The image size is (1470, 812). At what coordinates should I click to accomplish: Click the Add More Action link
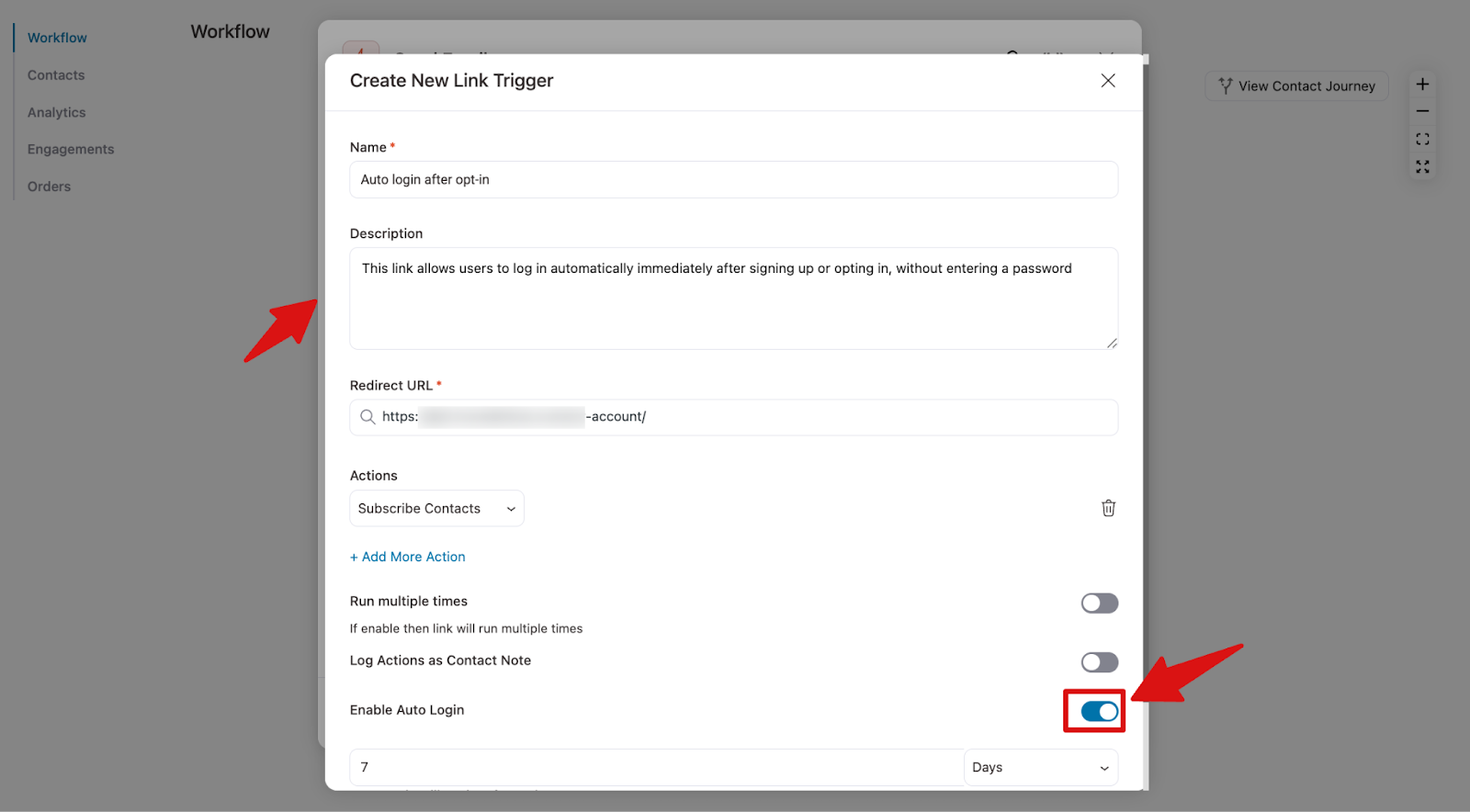click(408, 557)
